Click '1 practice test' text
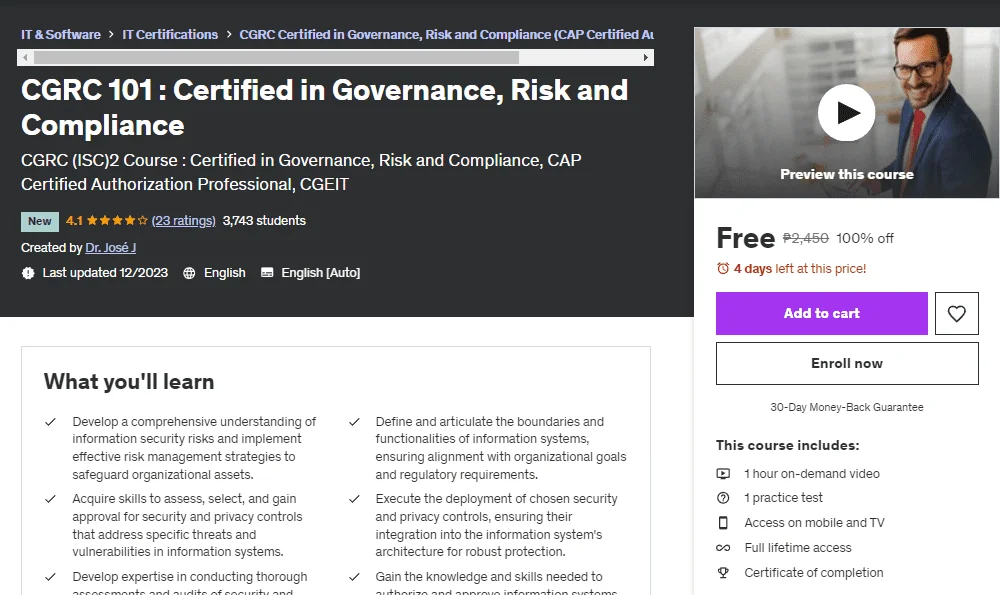 (783, 498)
